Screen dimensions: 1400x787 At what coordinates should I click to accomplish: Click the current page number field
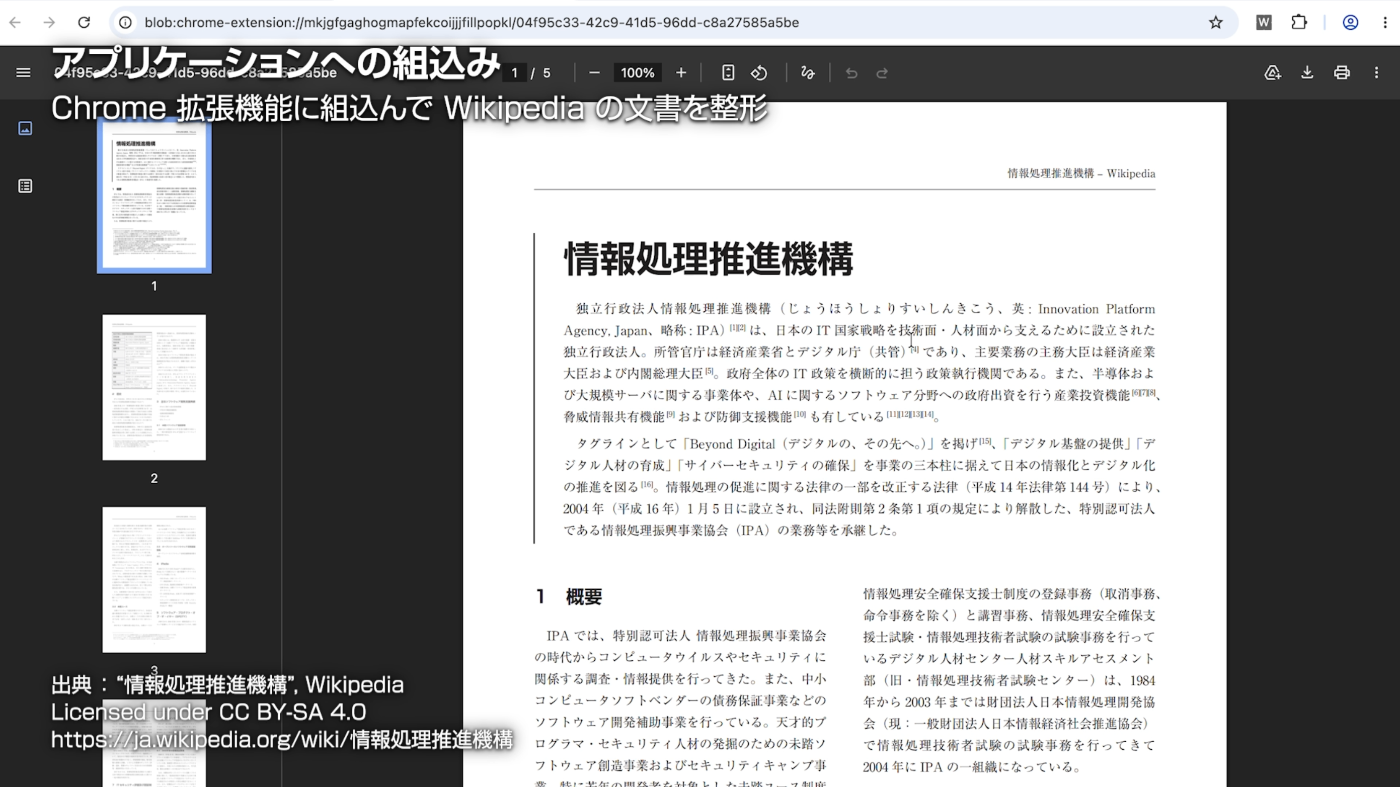coord(514,73)
